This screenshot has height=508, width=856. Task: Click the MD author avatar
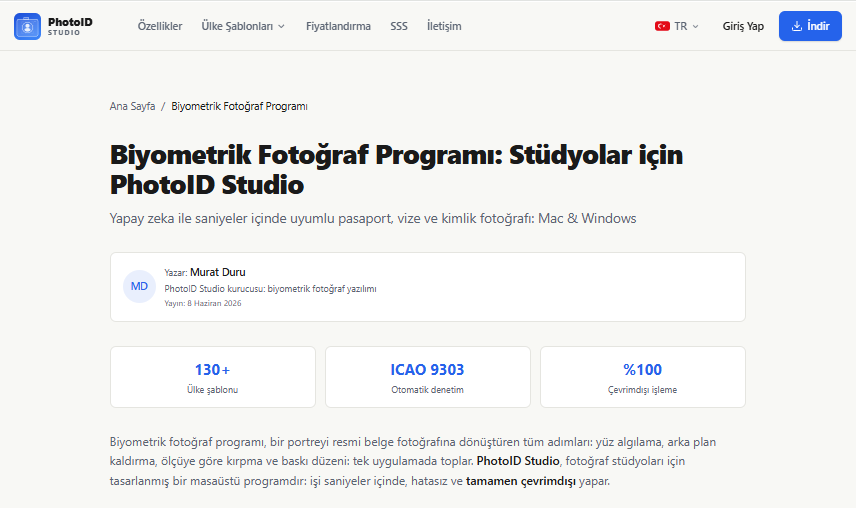pos(139,286)
